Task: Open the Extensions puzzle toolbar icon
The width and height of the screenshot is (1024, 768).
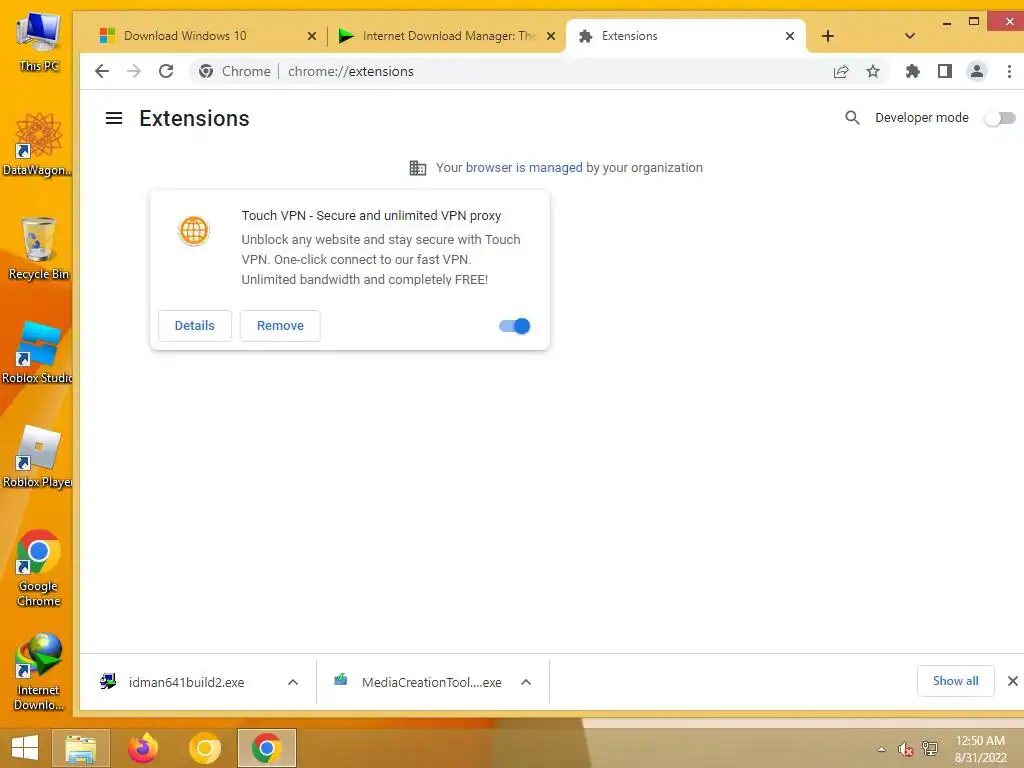Action: (x=913, y=71)
